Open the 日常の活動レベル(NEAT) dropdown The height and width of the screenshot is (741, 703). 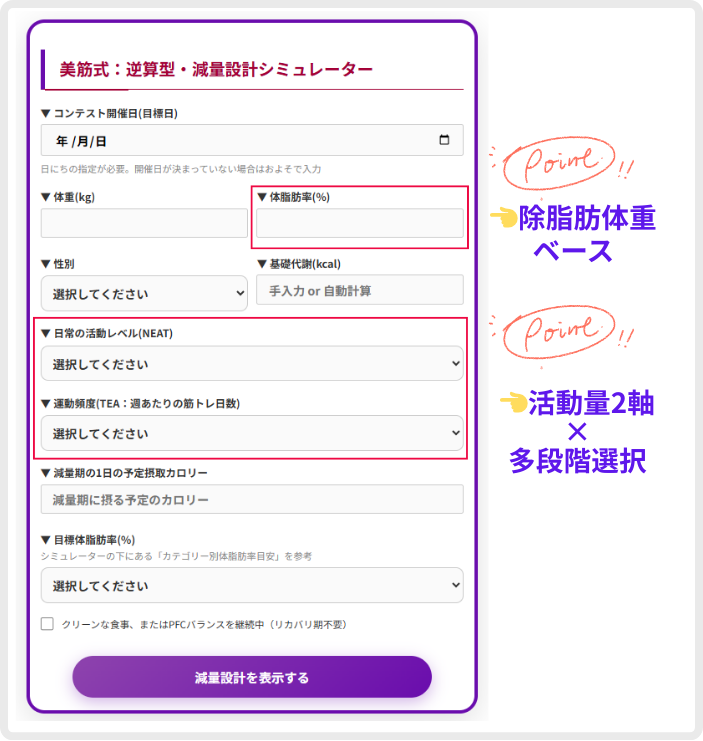(252, 363)
